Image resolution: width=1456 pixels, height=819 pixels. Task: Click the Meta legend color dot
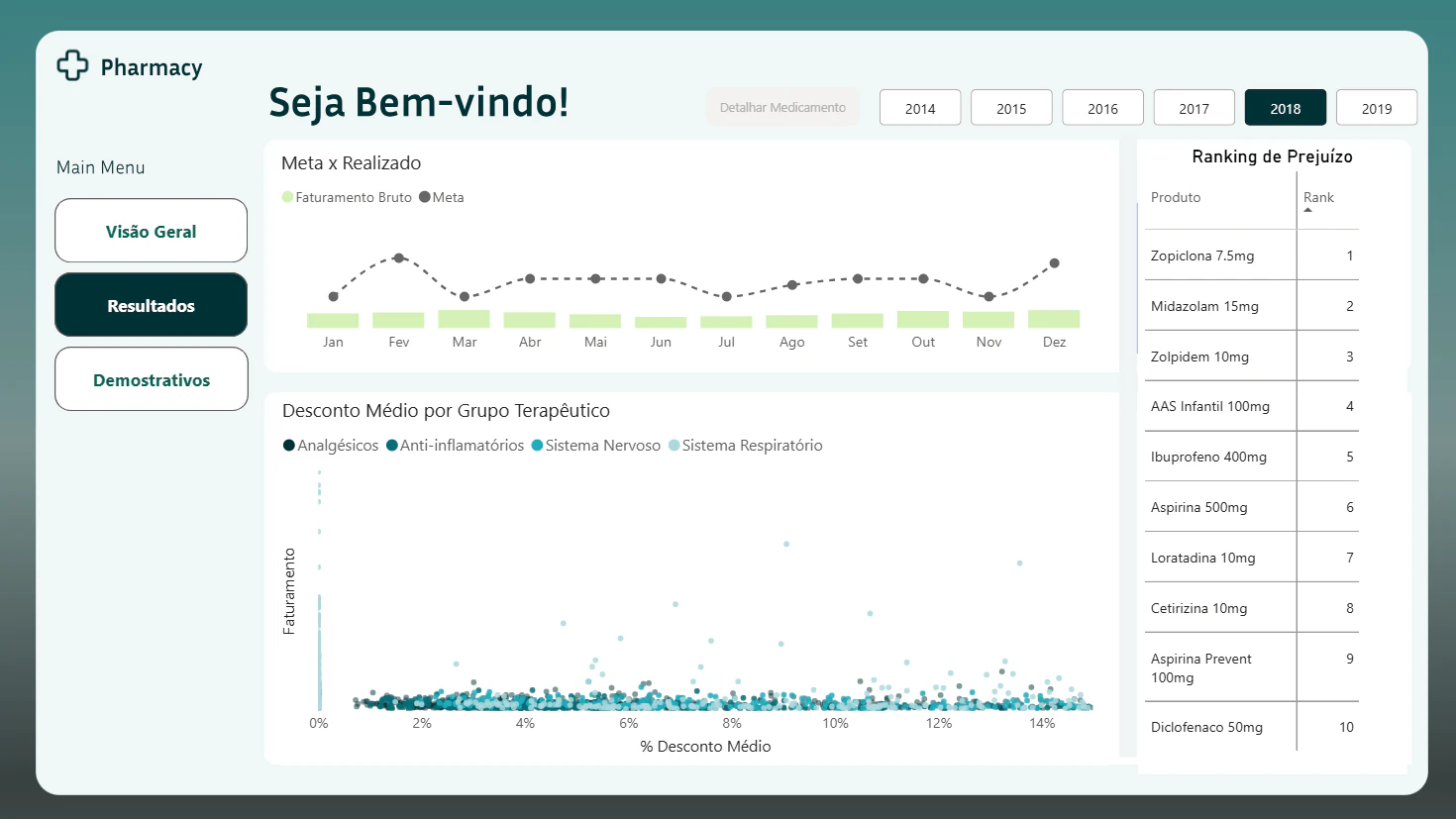pos(425,197)
